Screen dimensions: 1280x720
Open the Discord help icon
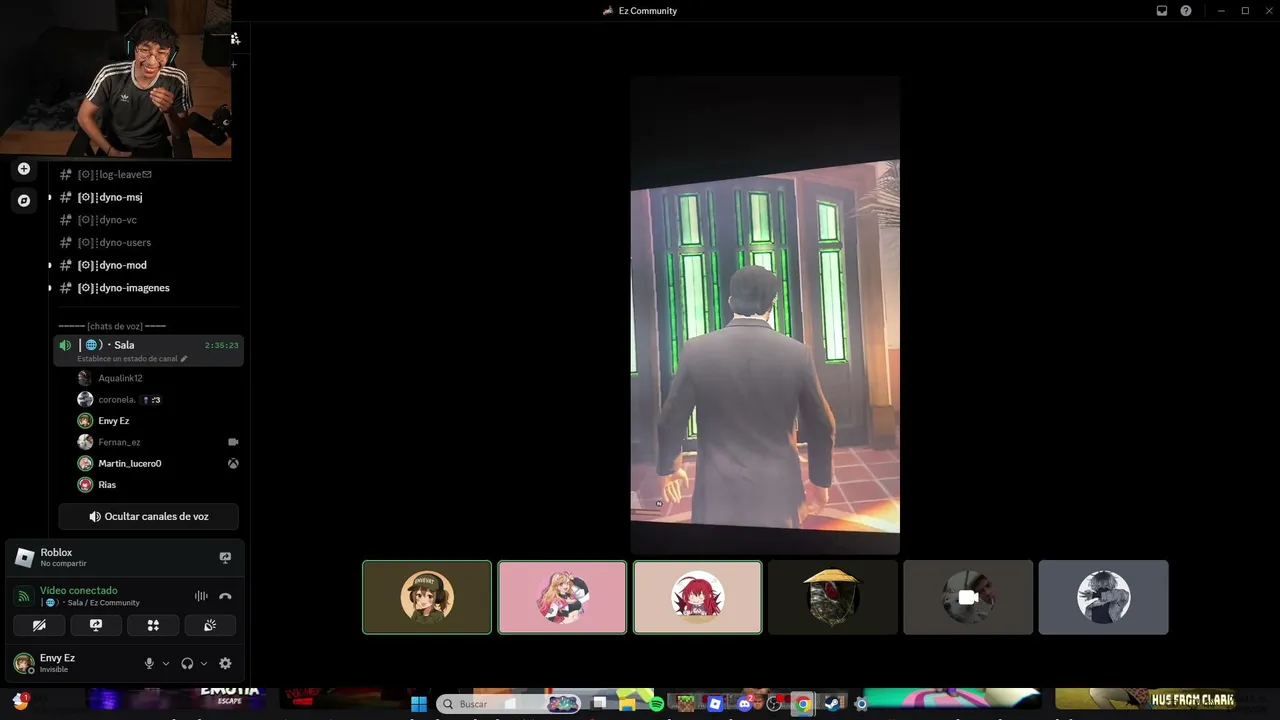pos(1186,11)
